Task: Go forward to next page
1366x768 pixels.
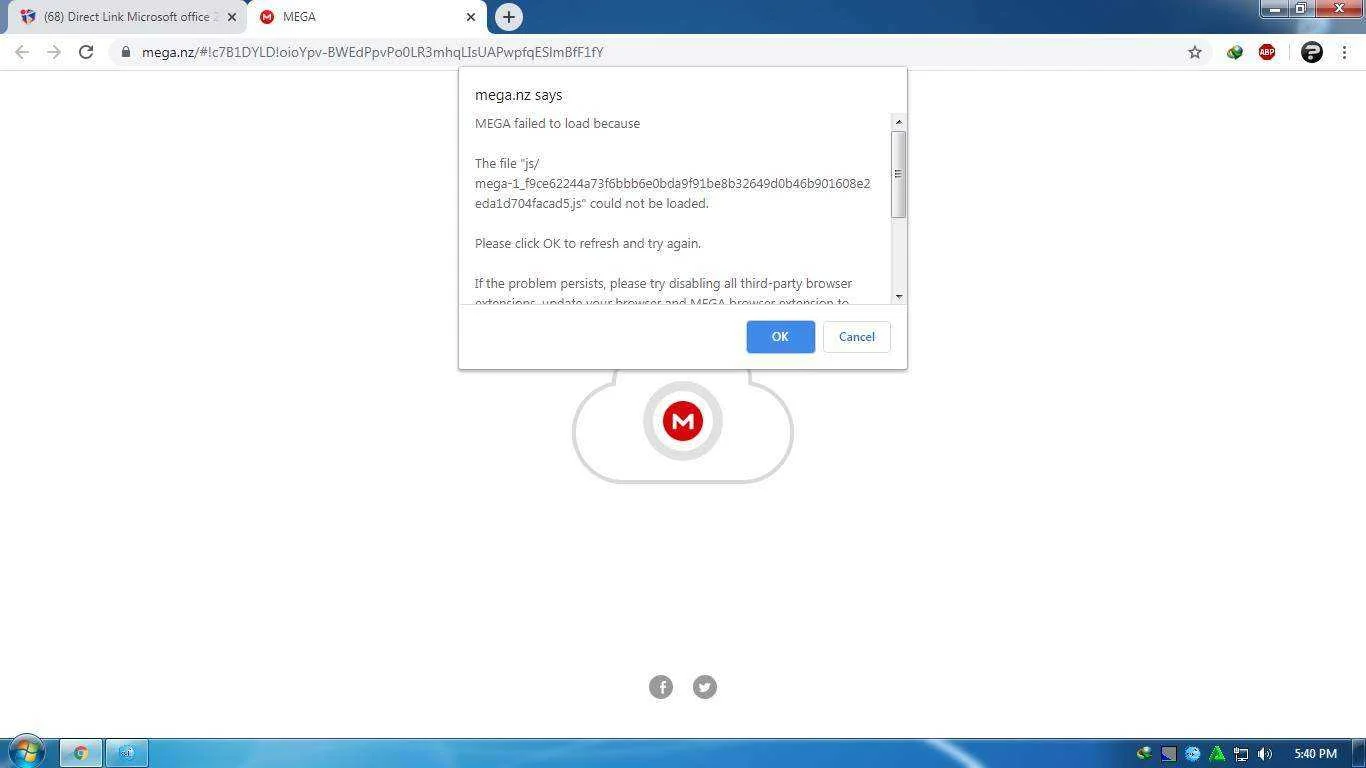Action: 54,52
